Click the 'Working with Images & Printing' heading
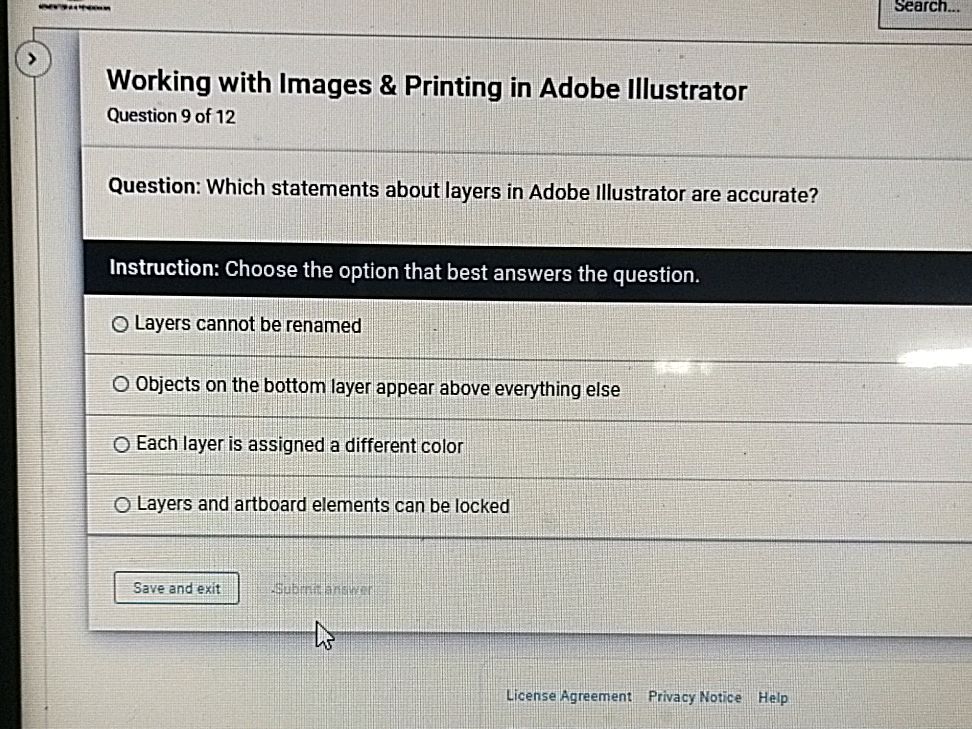The image size is (972, 729). pos(426,87)
